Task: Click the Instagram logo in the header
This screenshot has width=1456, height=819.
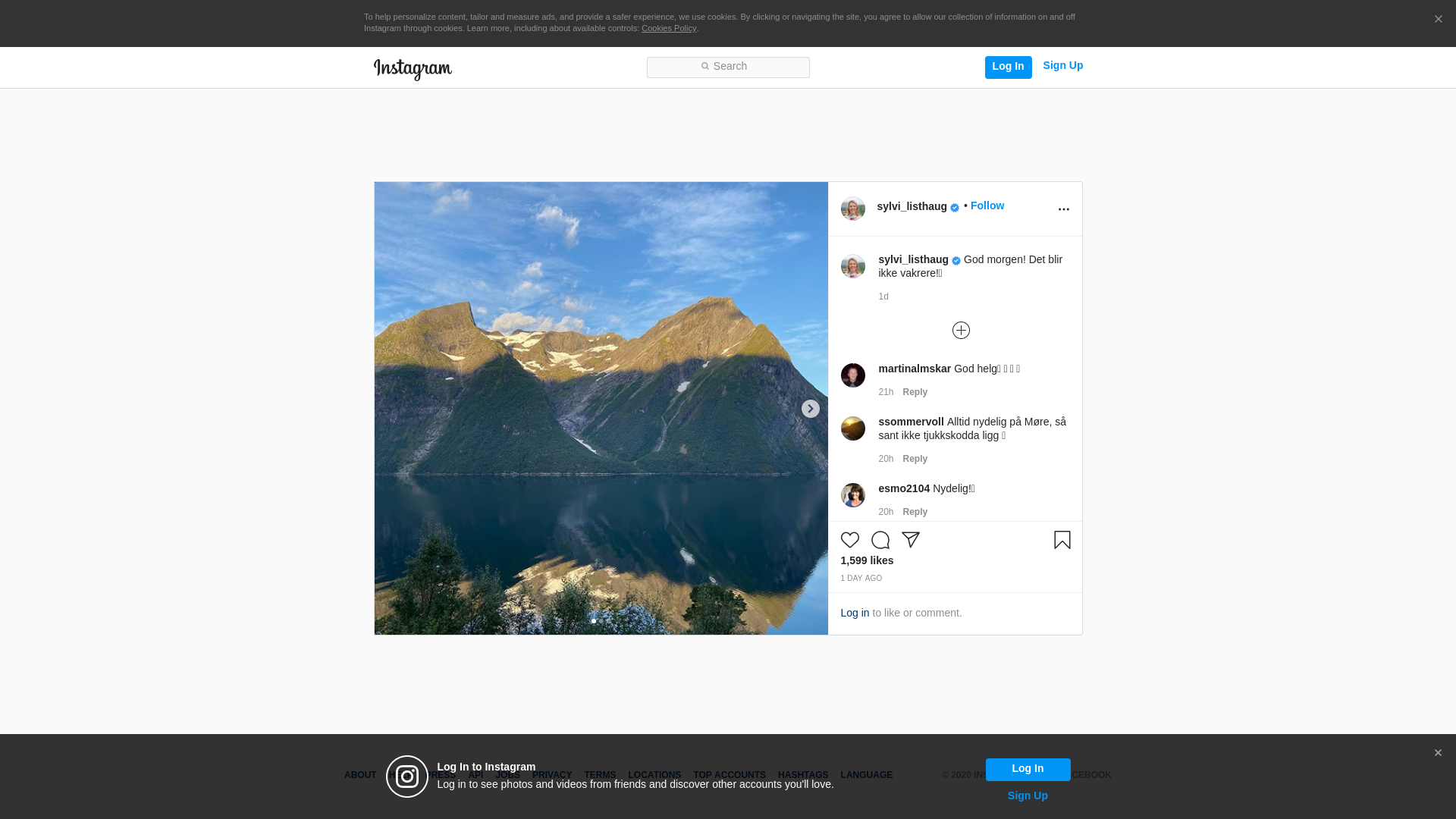Action: 413,70
